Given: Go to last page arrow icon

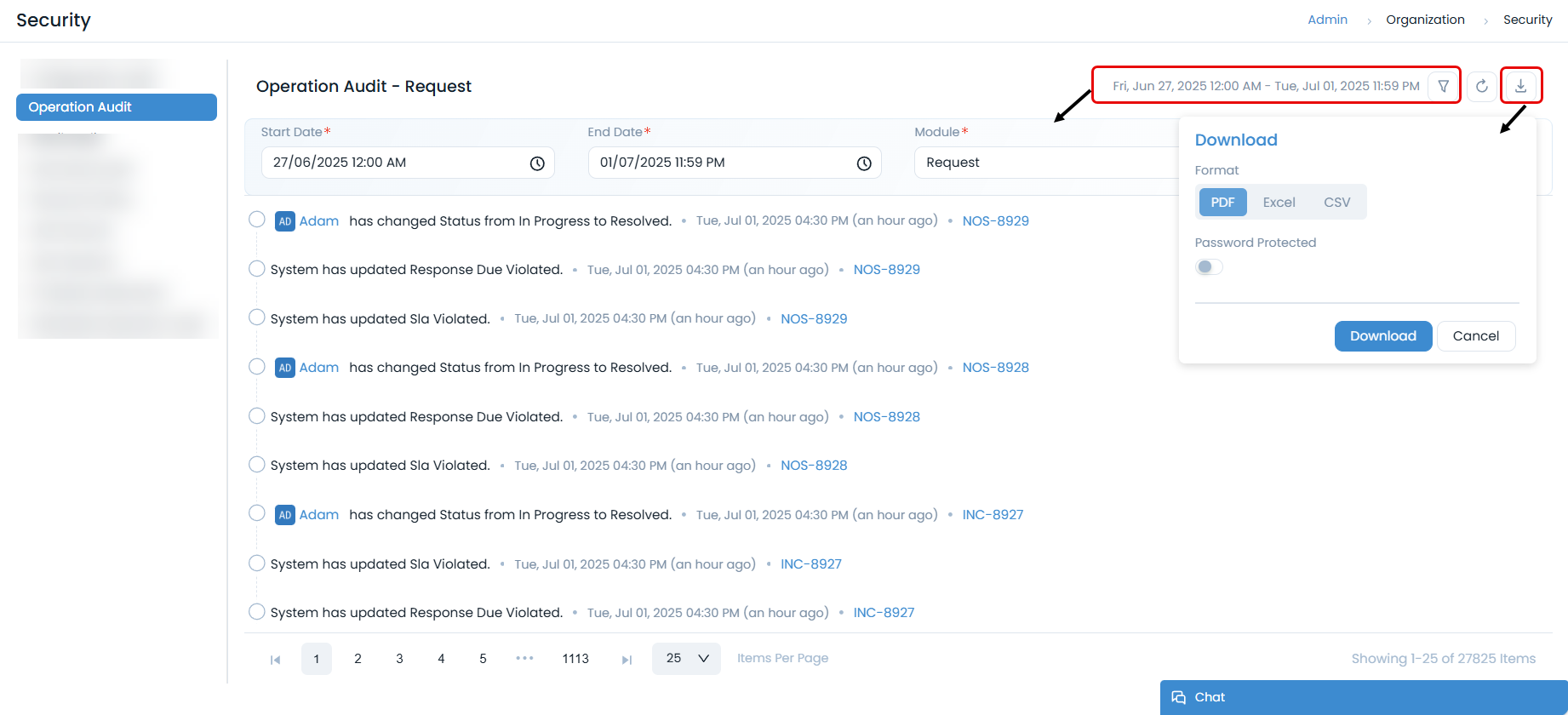Looking at the screenshot, I should point(627,660).
